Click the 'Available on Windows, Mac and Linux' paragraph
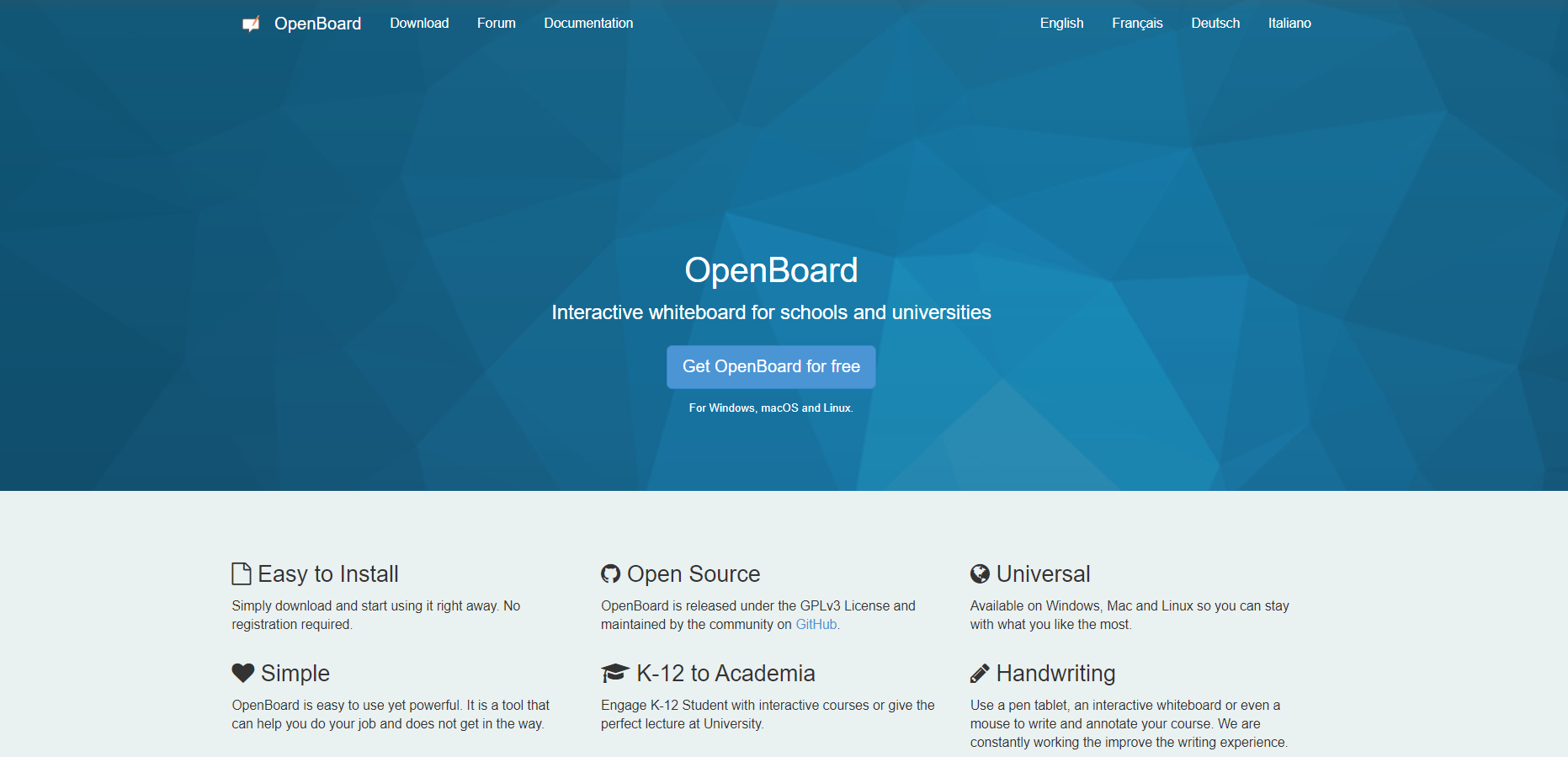The image size is (1568, 757). point(1129,615)
